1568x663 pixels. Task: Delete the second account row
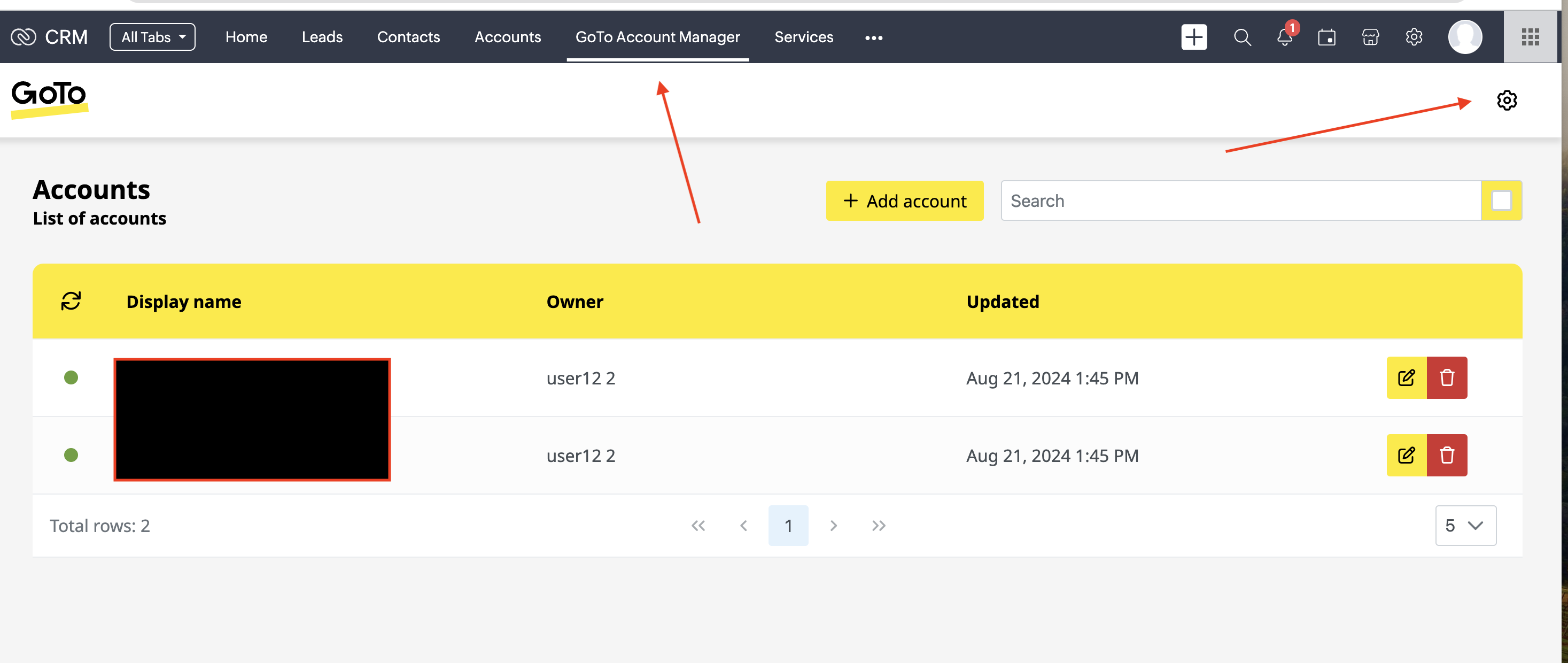pyautogui.click(x=1447, y=456)
